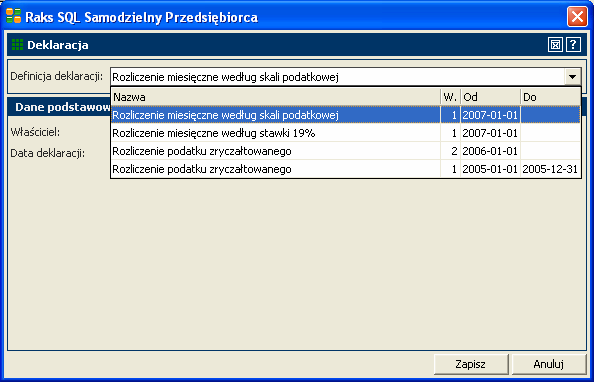Click the Od column header

491,97
